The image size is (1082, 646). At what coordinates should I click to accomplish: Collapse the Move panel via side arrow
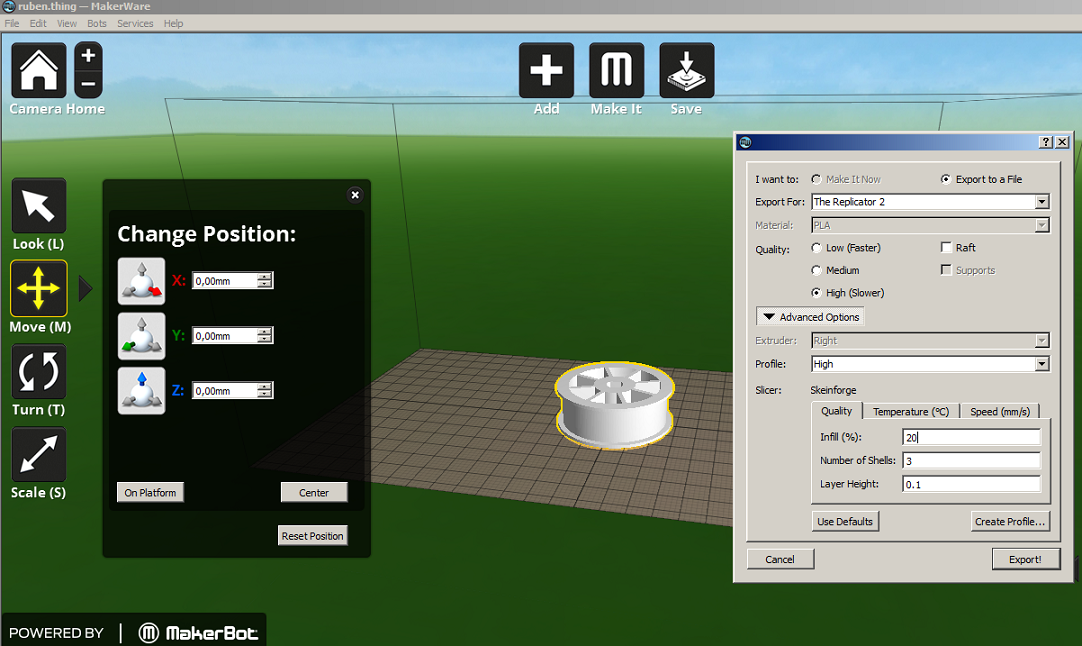[x=86, y=288]
